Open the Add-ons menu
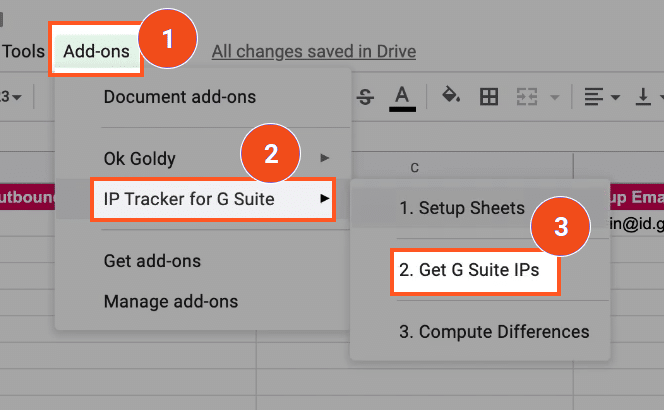The height and width of the screenshot is (410, 664). point(96,51)
